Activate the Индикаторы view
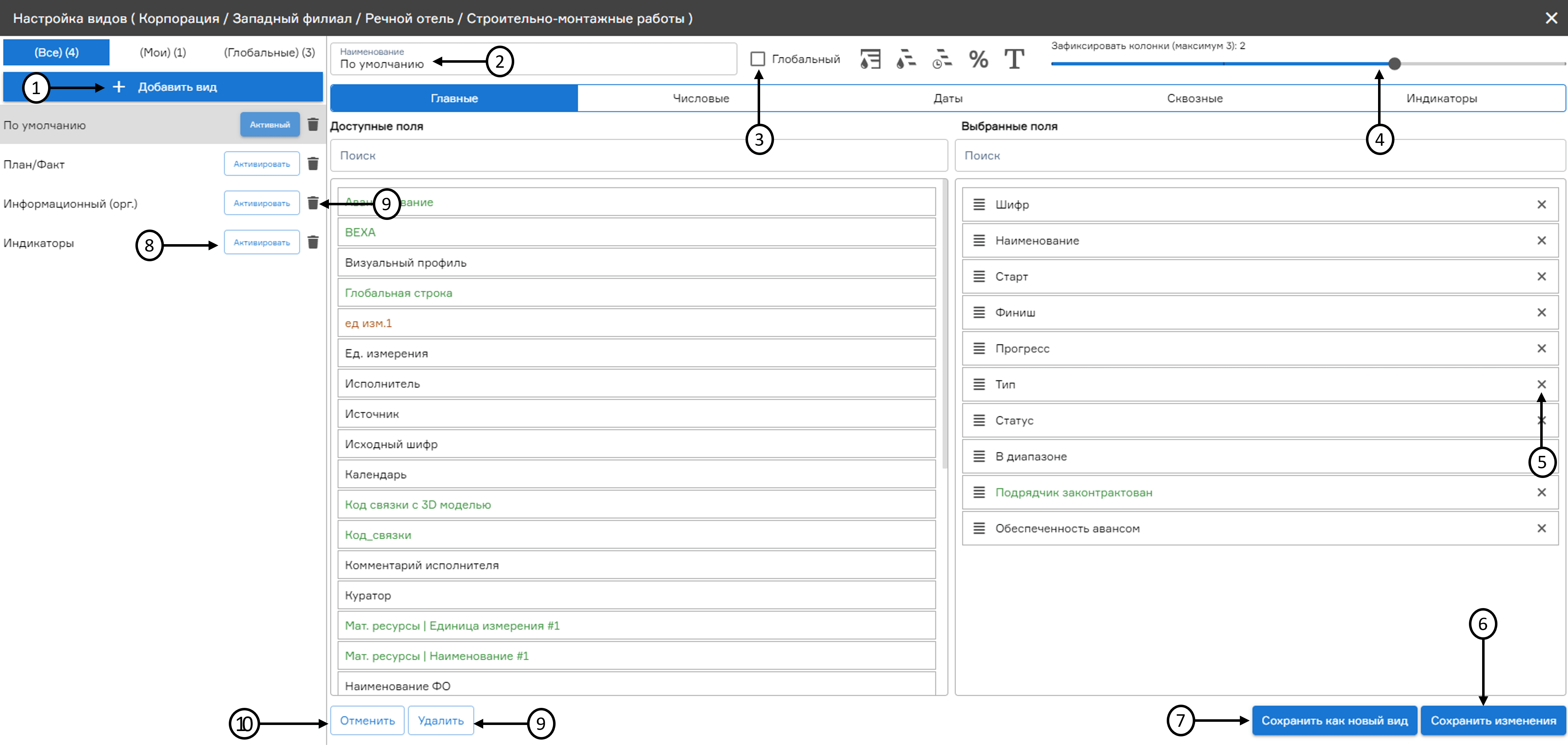 coord(262,242)
